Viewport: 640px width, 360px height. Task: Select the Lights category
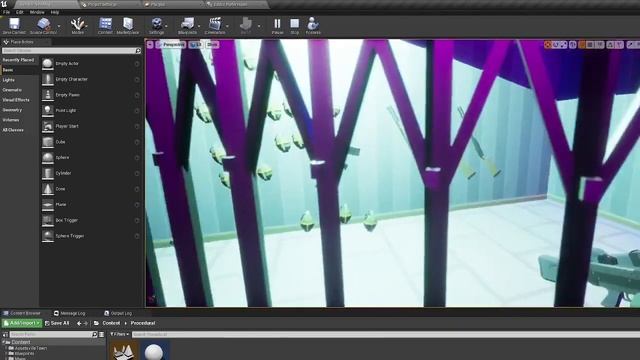(9, 80)
